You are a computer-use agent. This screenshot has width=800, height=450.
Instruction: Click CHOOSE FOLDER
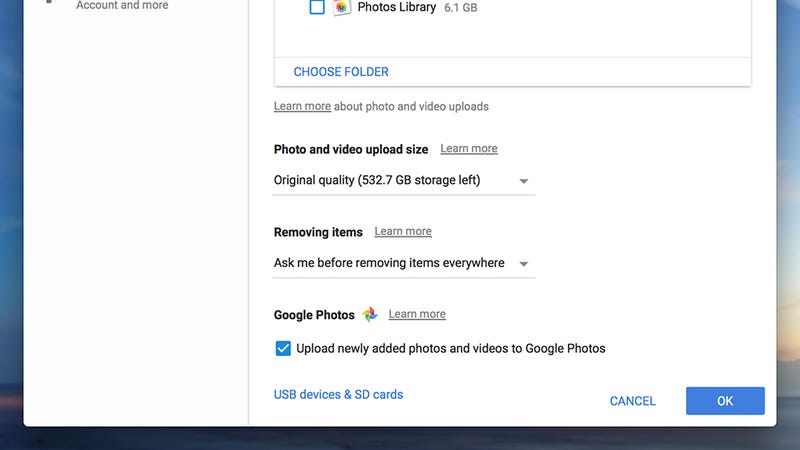341,72
